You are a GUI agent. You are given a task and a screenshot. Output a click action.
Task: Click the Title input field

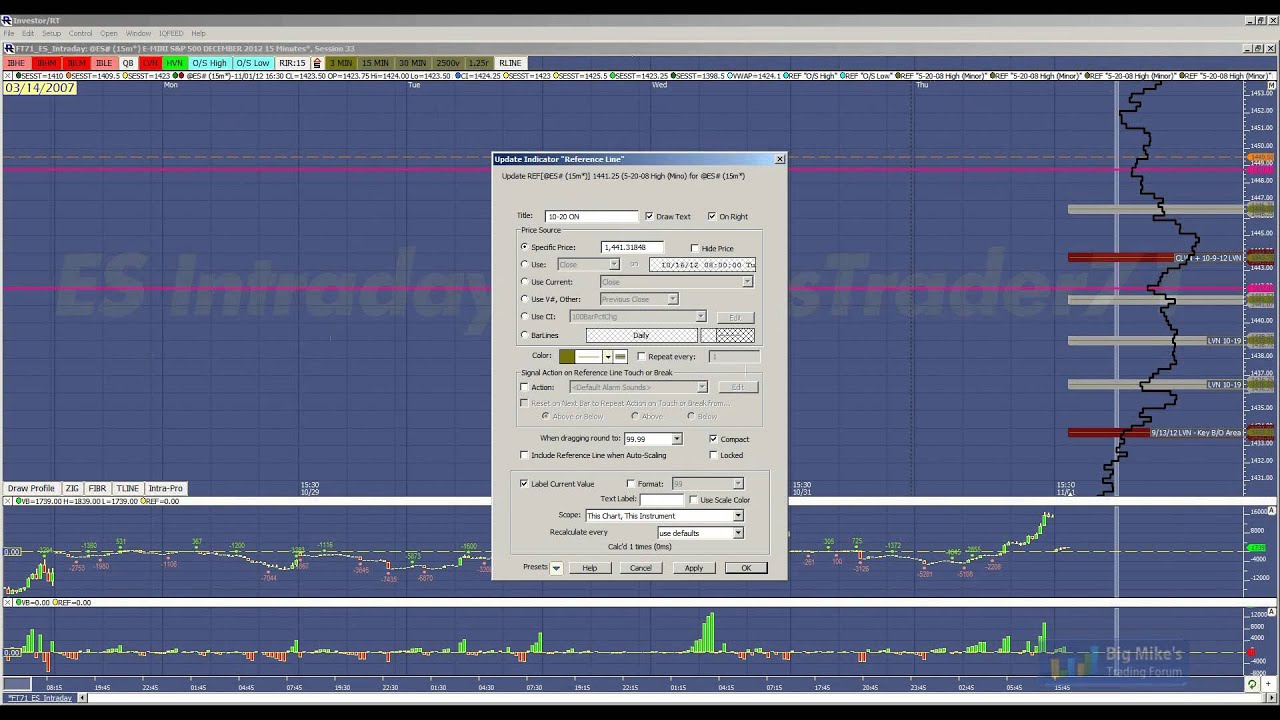tap(591, 216)
